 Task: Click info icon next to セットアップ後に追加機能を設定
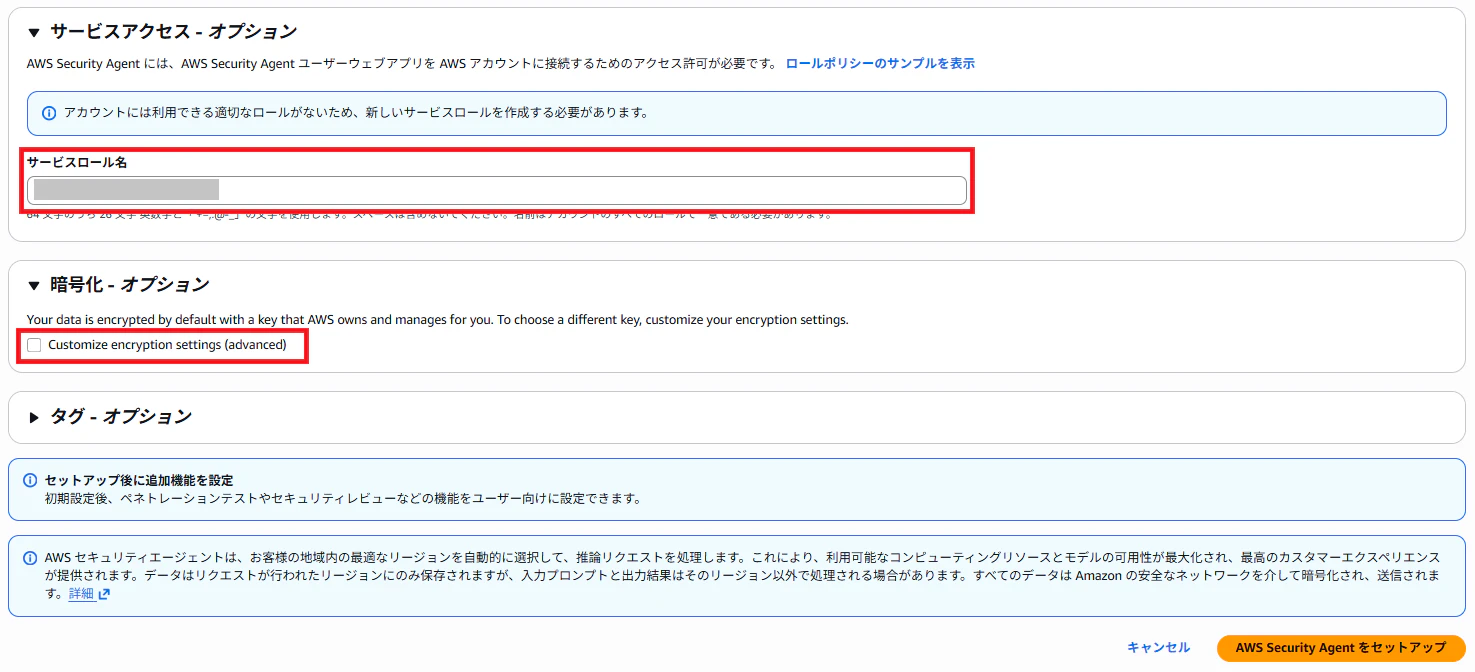click(30, 481)
